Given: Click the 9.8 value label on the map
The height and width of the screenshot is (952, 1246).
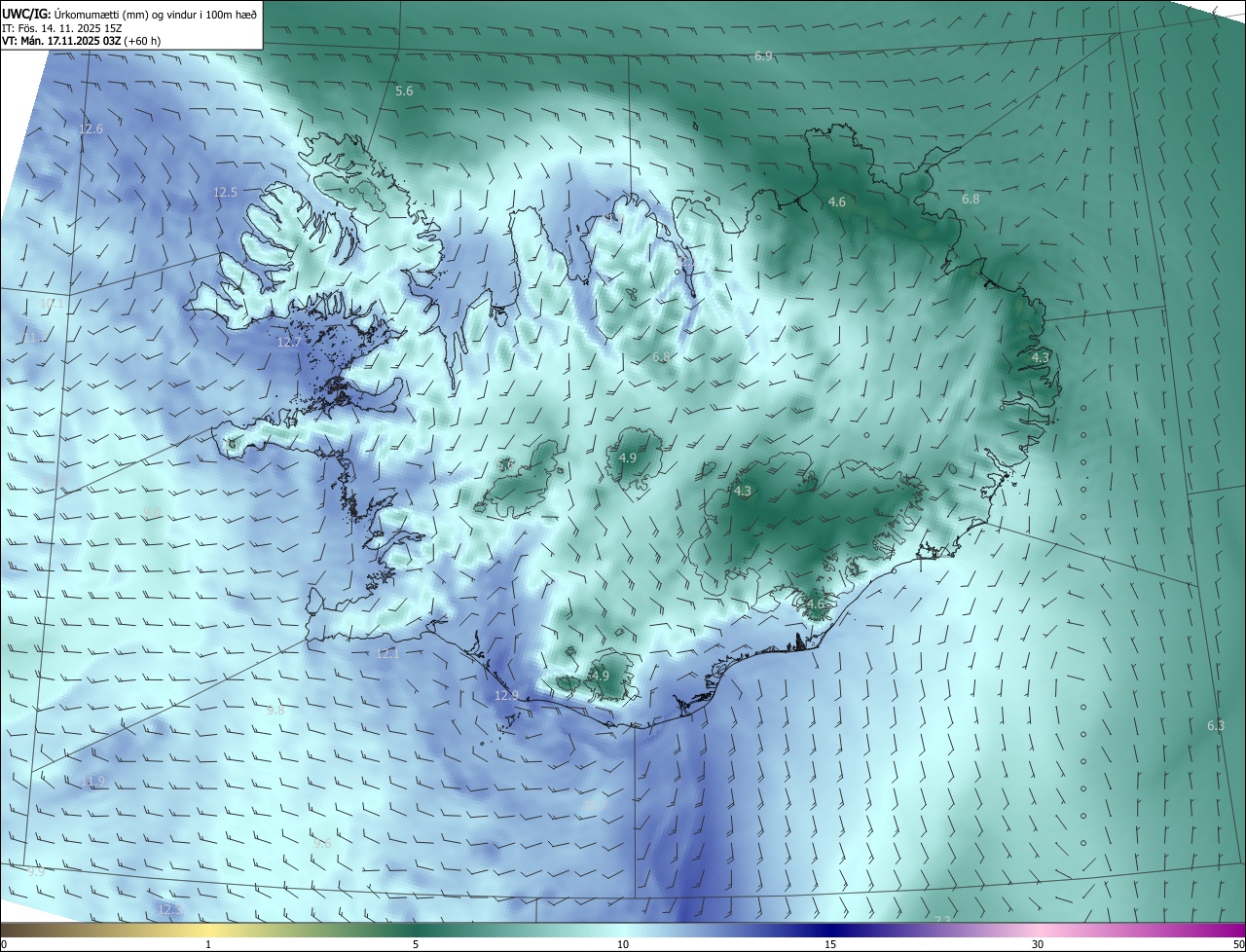Looking at the screenshot, I should pyautogui.click(x=275, y=711).
